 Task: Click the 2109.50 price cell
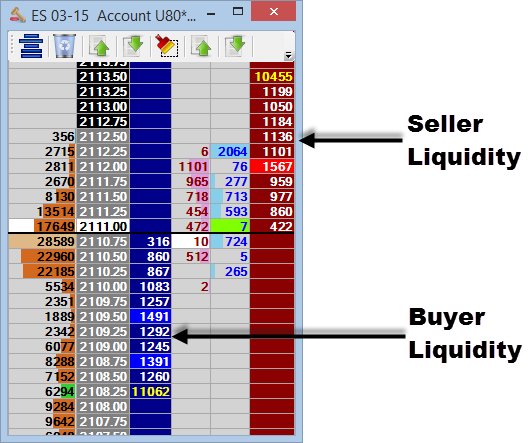pyautogui.click(x=103, y=316)
